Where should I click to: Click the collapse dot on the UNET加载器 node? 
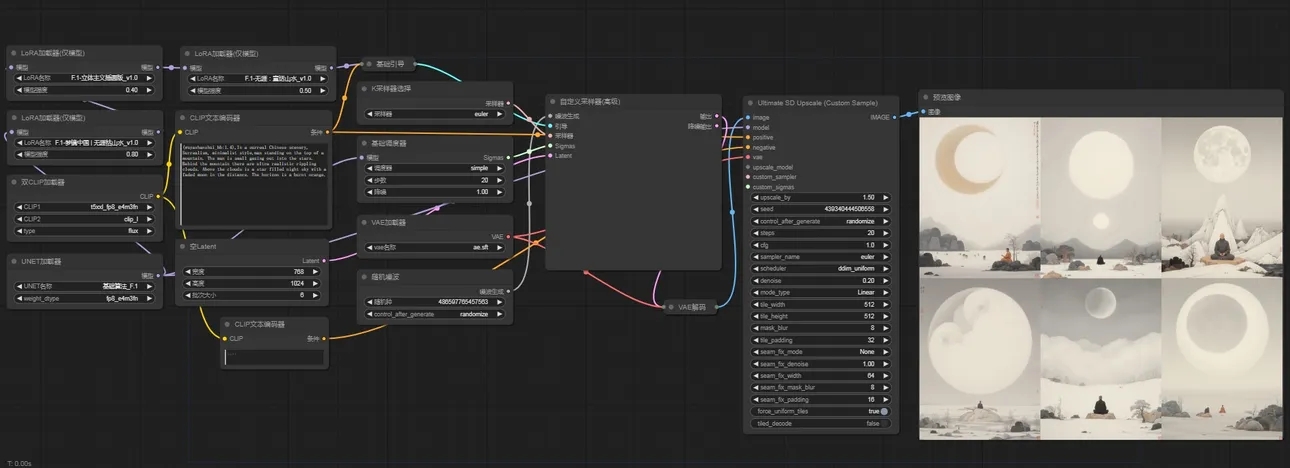point(13,261)
